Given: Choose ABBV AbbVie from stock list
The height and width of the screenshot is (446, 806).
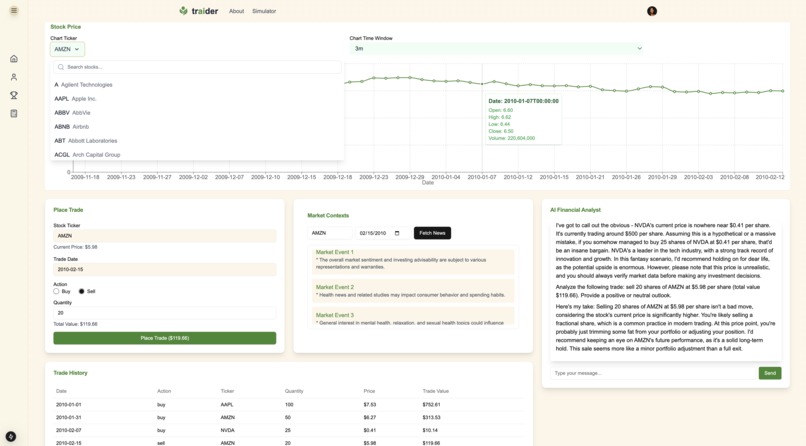Looking at the screenshot, I should click(x=197, y=113).
